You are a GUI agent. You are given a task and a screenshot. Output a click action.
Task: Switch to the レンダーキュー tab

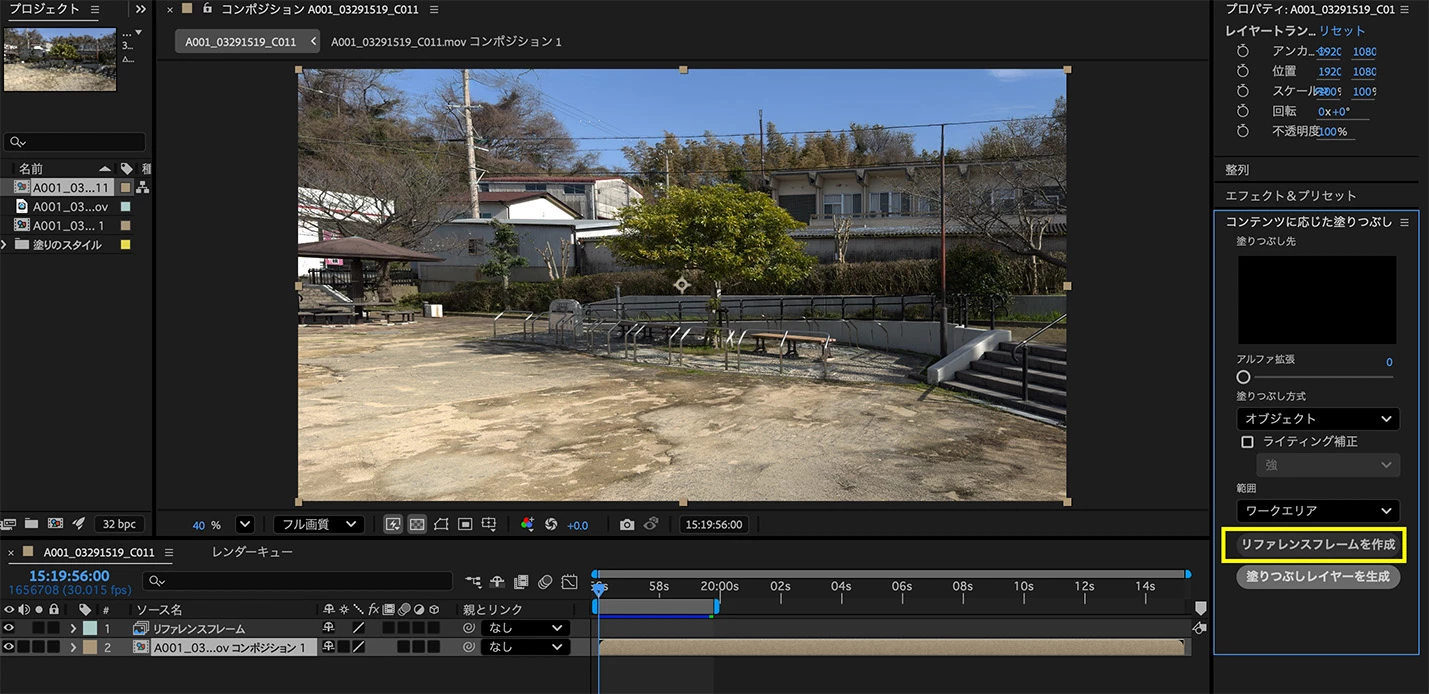(x=252, y=552)
